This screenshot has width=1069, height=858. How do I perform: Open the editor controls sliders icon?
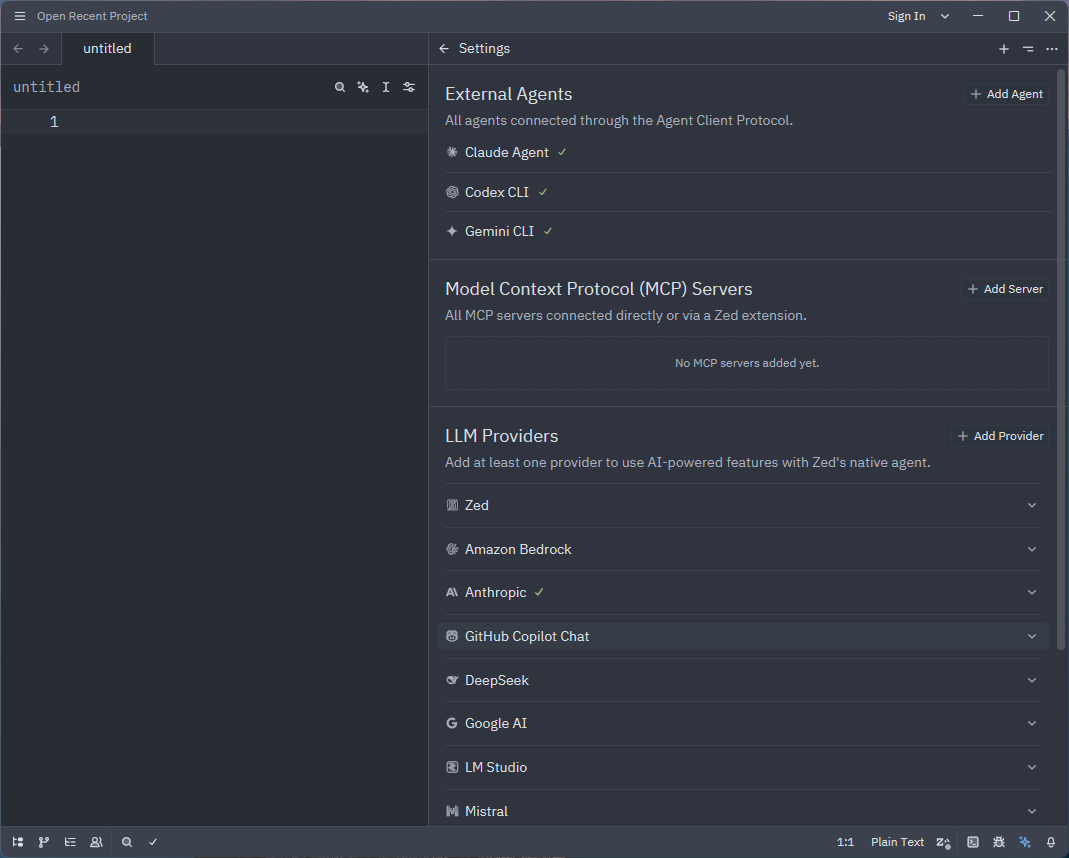point(409,87)
